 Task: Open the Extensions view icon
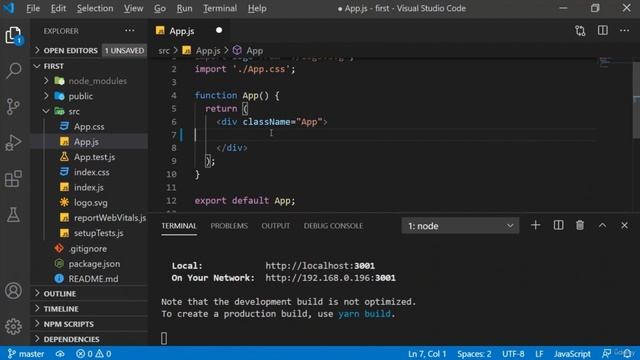click(13, 178)
